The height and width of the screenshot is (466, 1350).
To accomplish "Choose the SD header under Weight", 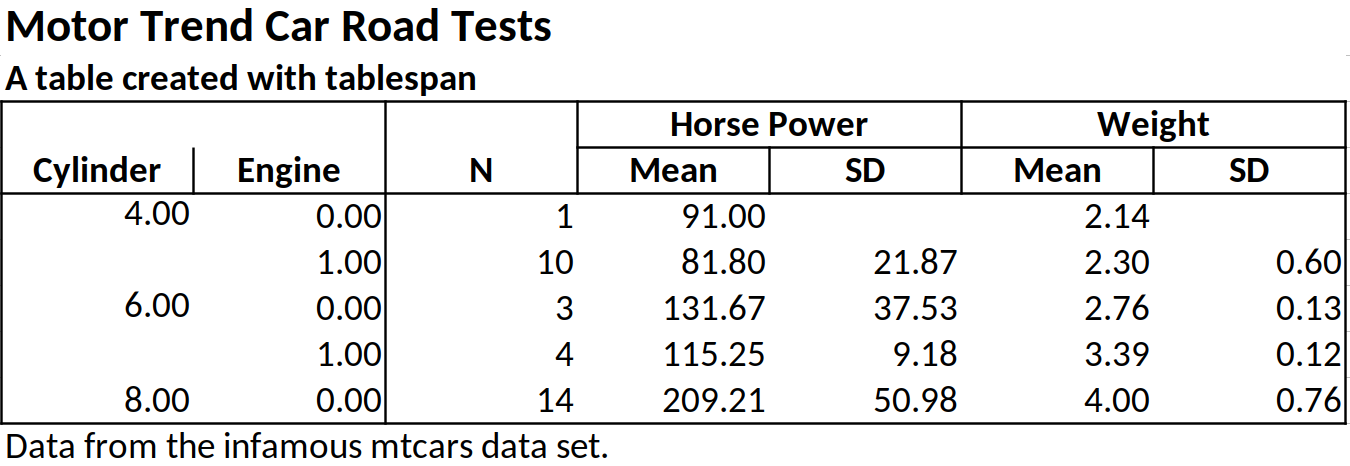I will coord(1248,171).
